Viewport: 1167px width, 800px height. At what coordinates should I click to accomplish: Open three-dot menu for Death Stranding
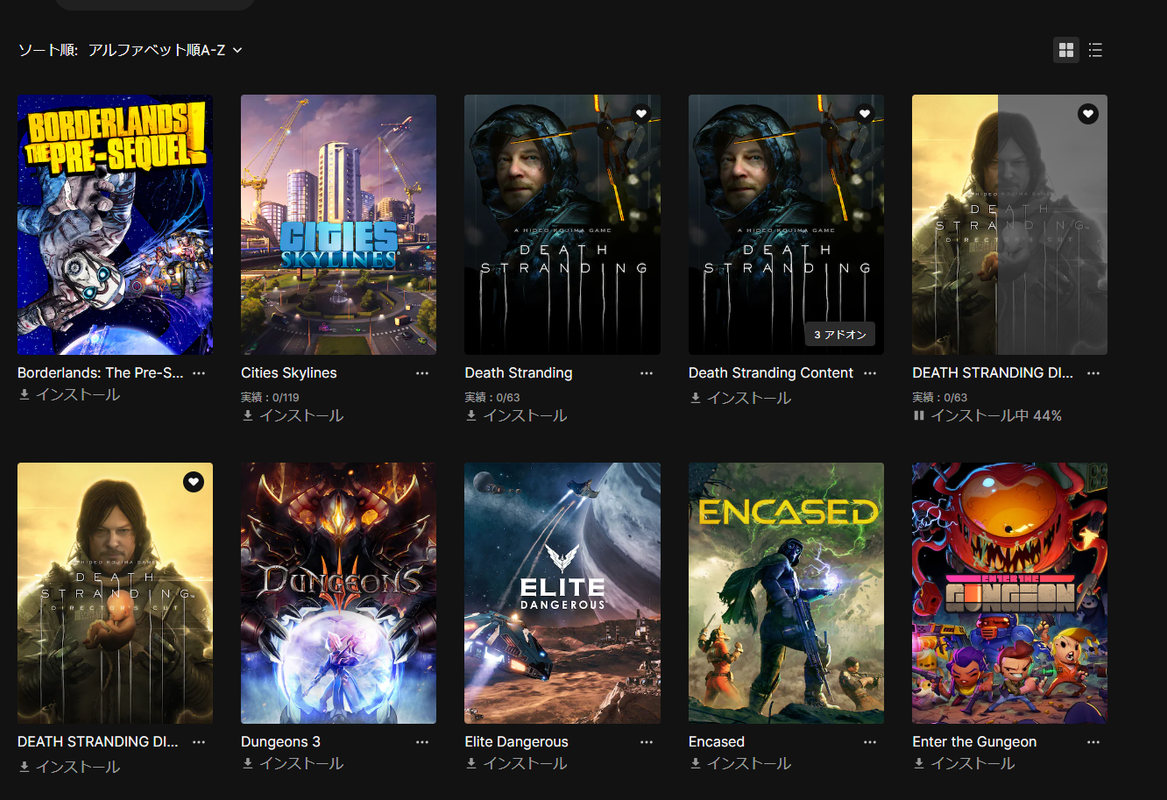(x=646, y=373)
